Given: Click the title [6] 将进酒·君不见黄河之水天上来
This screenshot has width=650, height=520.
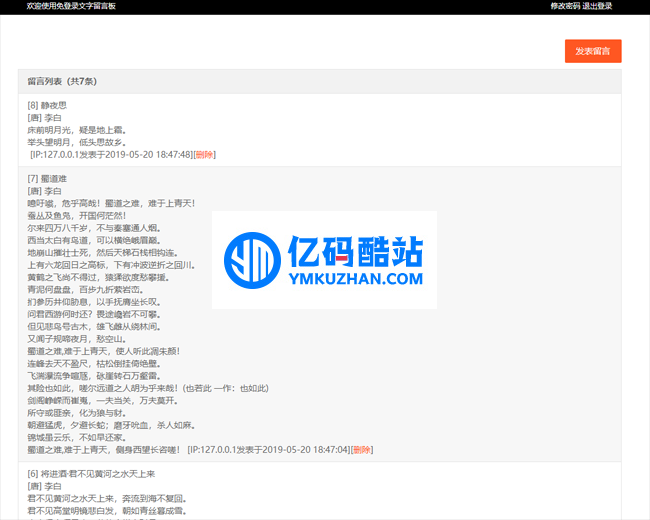Looking at the screenshot, I should point(91,474).
